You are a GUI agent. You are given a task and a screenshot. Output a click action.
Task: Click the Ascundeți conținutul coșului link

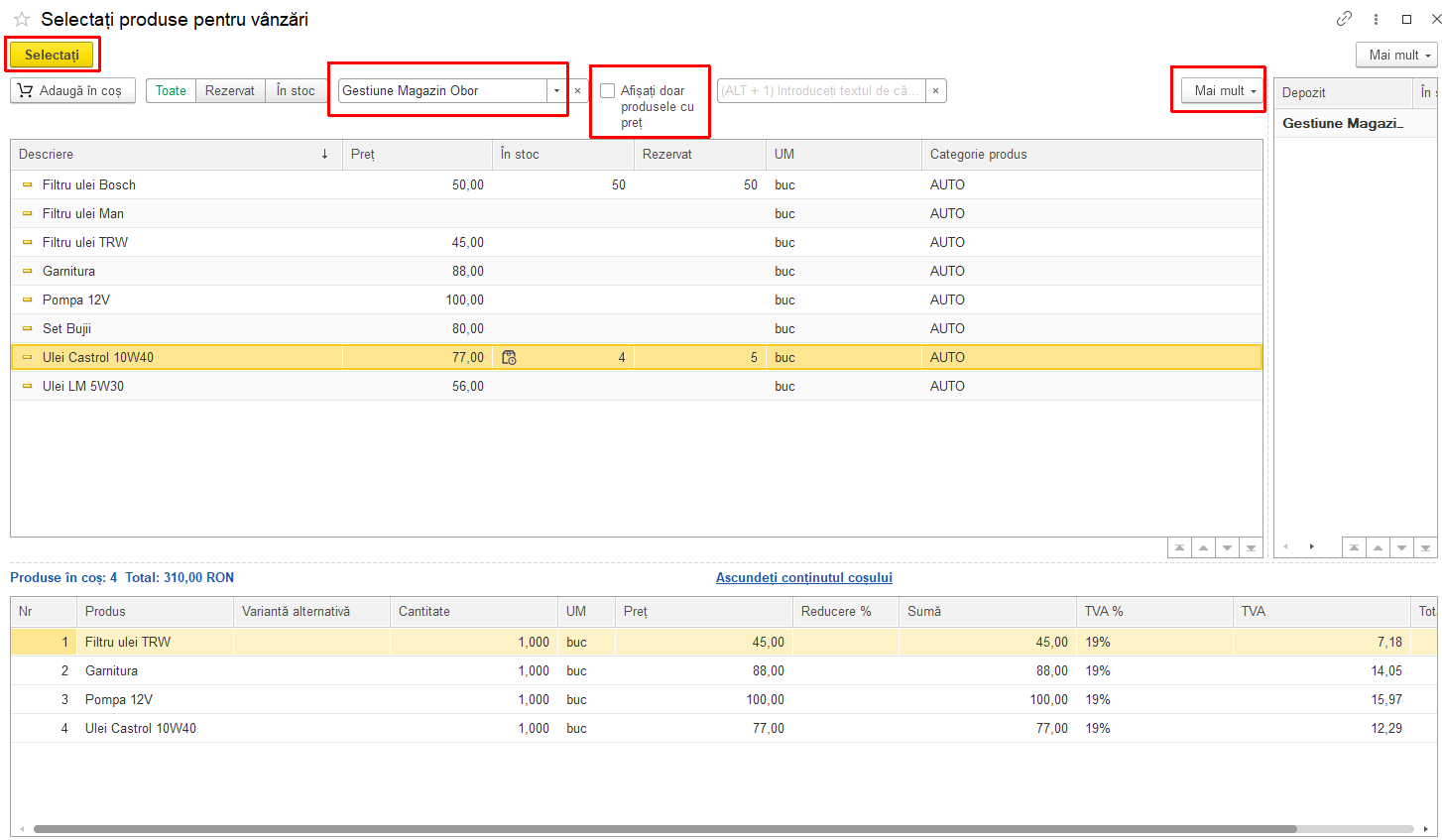(804, 577)
